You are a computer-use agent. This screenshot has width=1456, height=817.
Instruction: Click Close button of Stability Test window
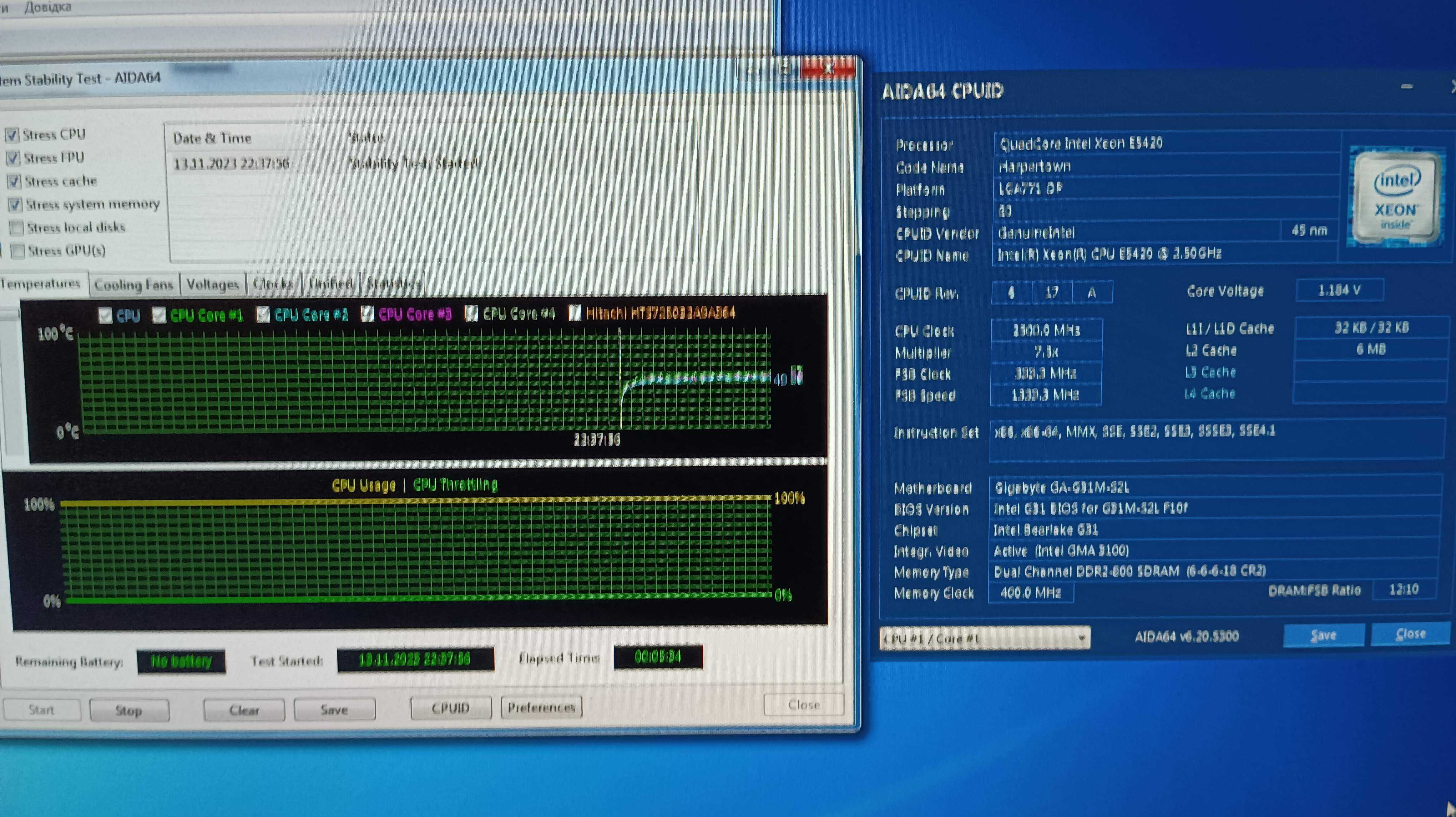pos(804,705)
